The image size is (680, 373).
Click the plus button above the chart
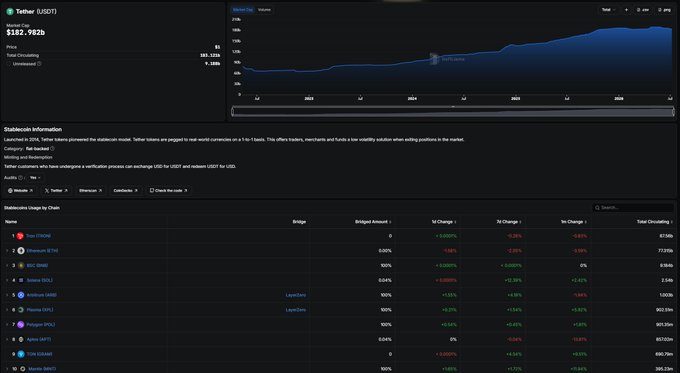pyautogui.click(x=626, y=10)
